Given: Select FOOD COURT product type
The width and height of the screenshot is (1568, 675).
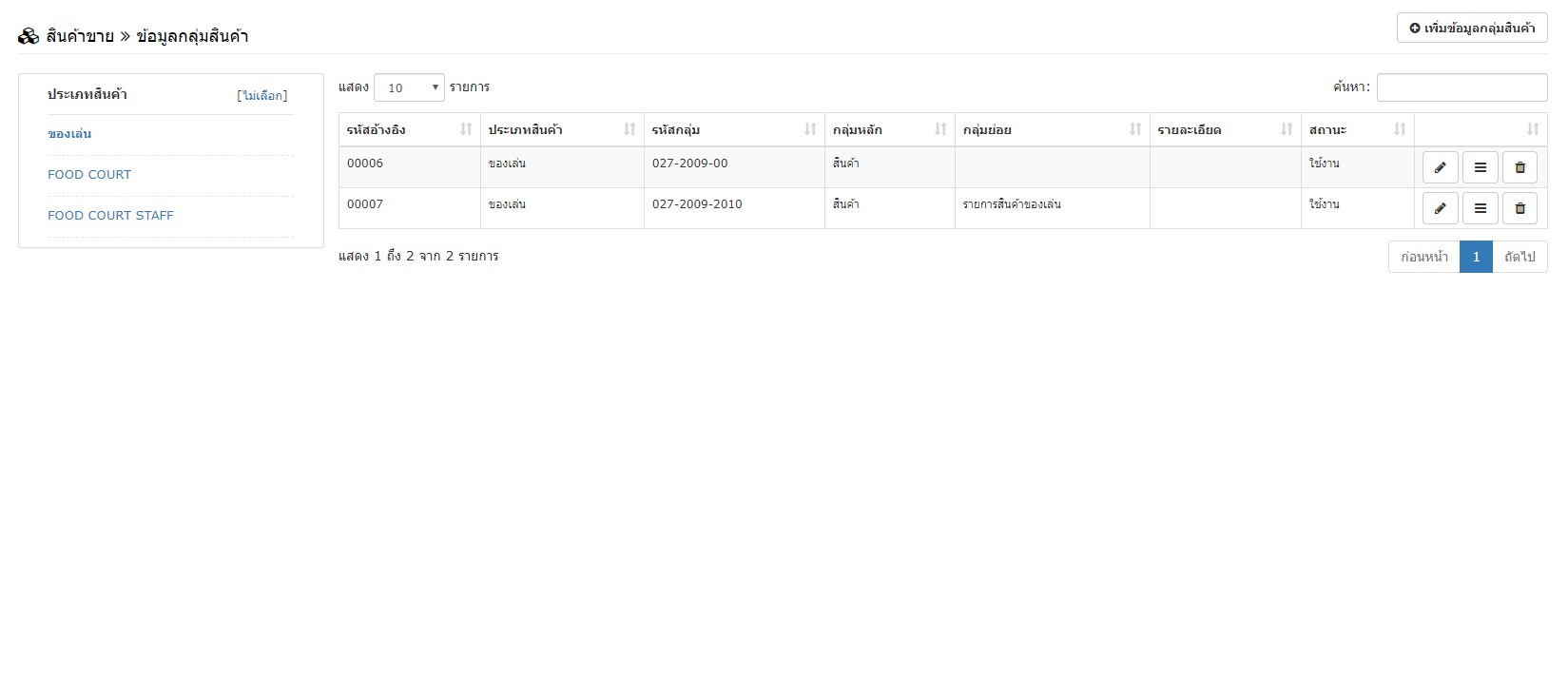Looking at the screenshot, I should [x=89, y=175].
